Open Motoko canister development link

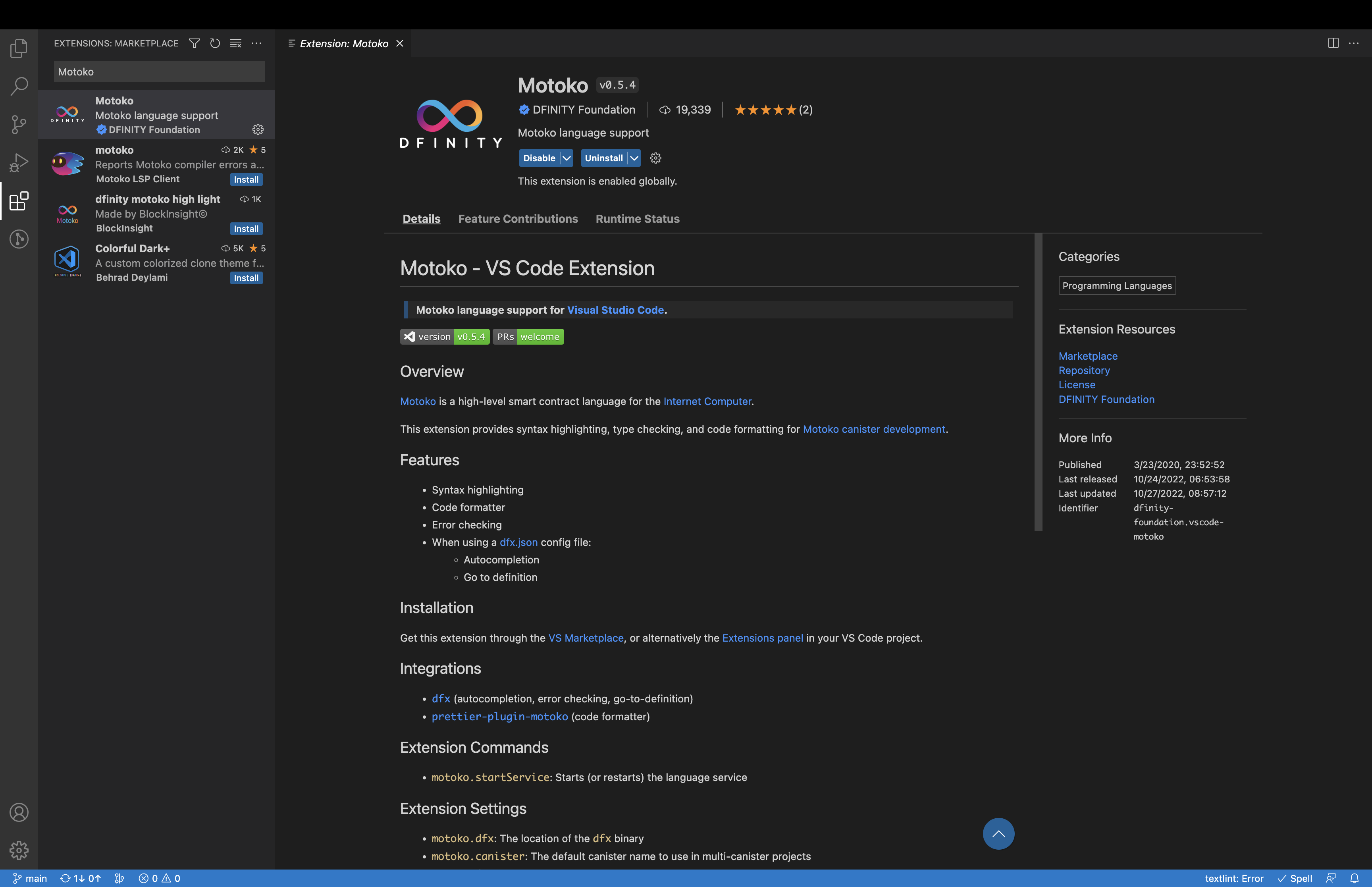[x=873, y=429]
